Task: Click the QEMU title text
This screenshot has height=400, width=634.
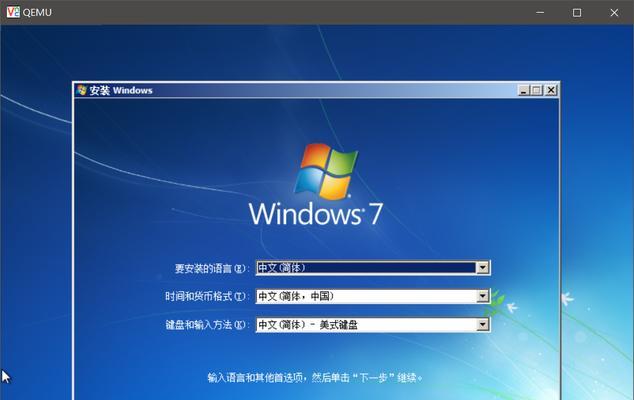Action: click(x=37, y=13)
